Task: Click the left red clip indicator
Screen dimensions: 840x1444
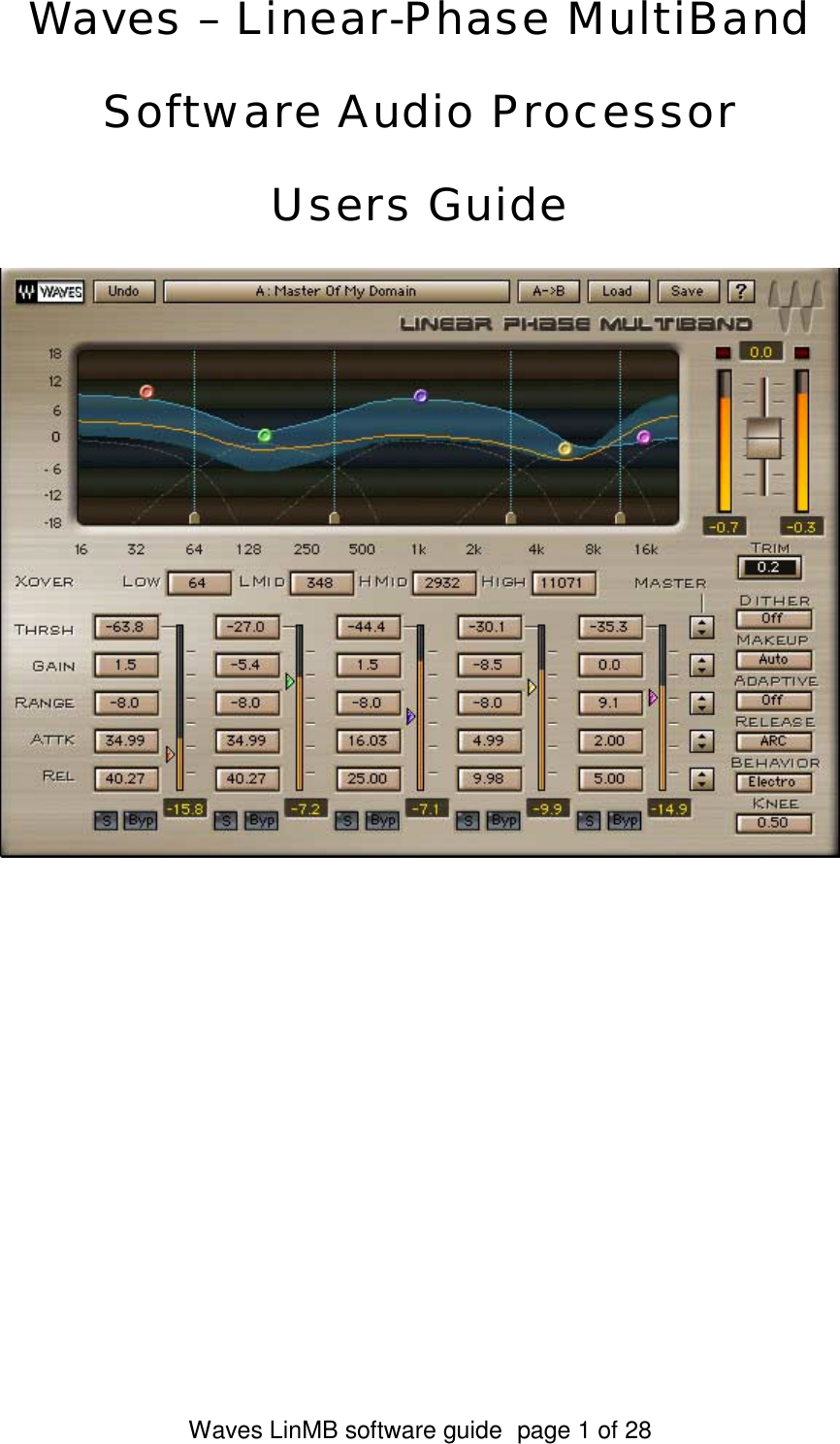Action: click(x=723, y=351)
